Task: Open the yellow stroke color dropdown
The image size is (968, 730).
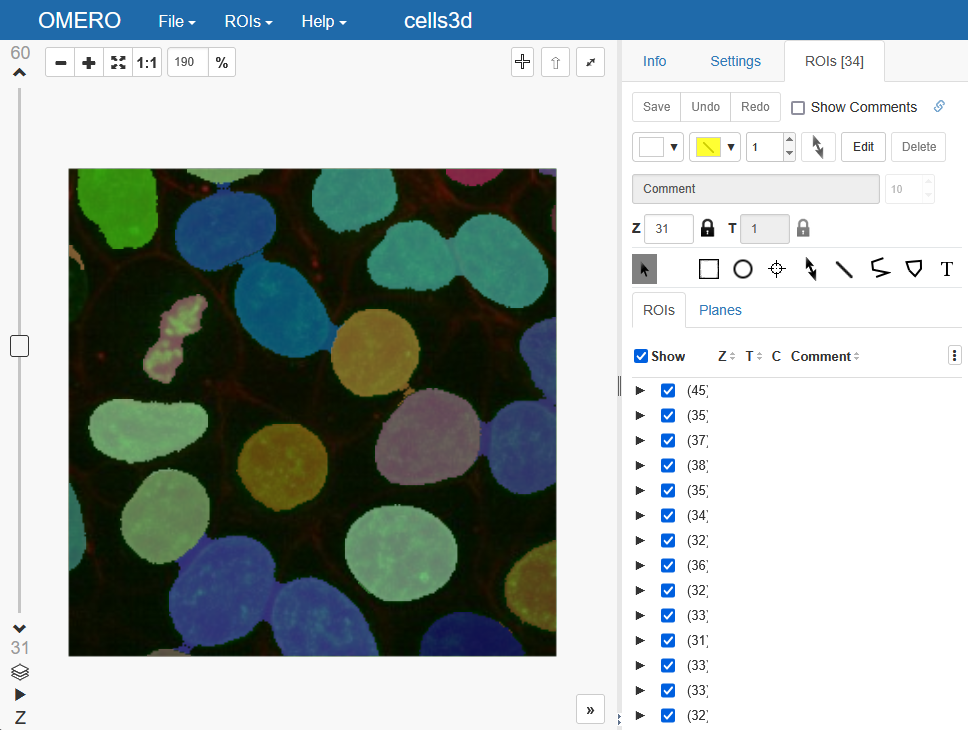Action: click(x=715, y=147)
